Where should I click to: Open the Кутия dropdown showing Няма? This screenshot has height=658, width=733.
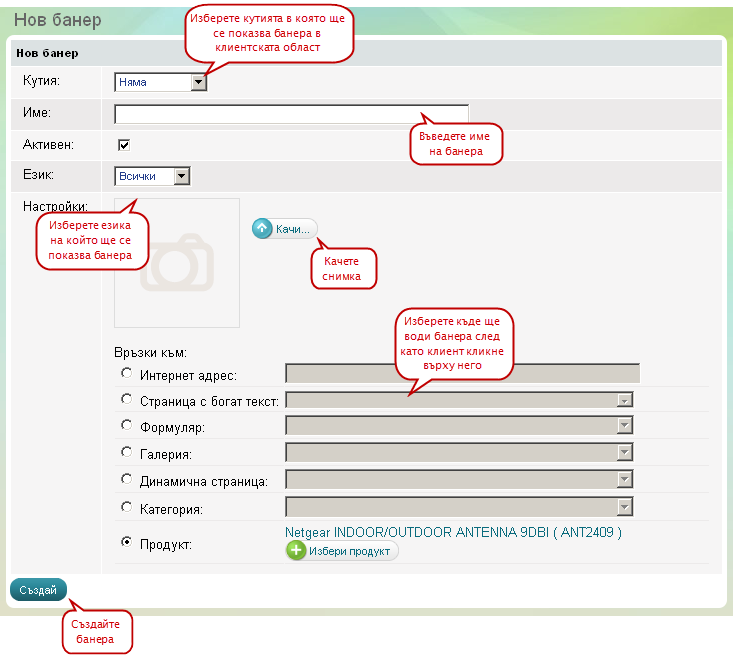pyautogui.click(x=161, y=82)
